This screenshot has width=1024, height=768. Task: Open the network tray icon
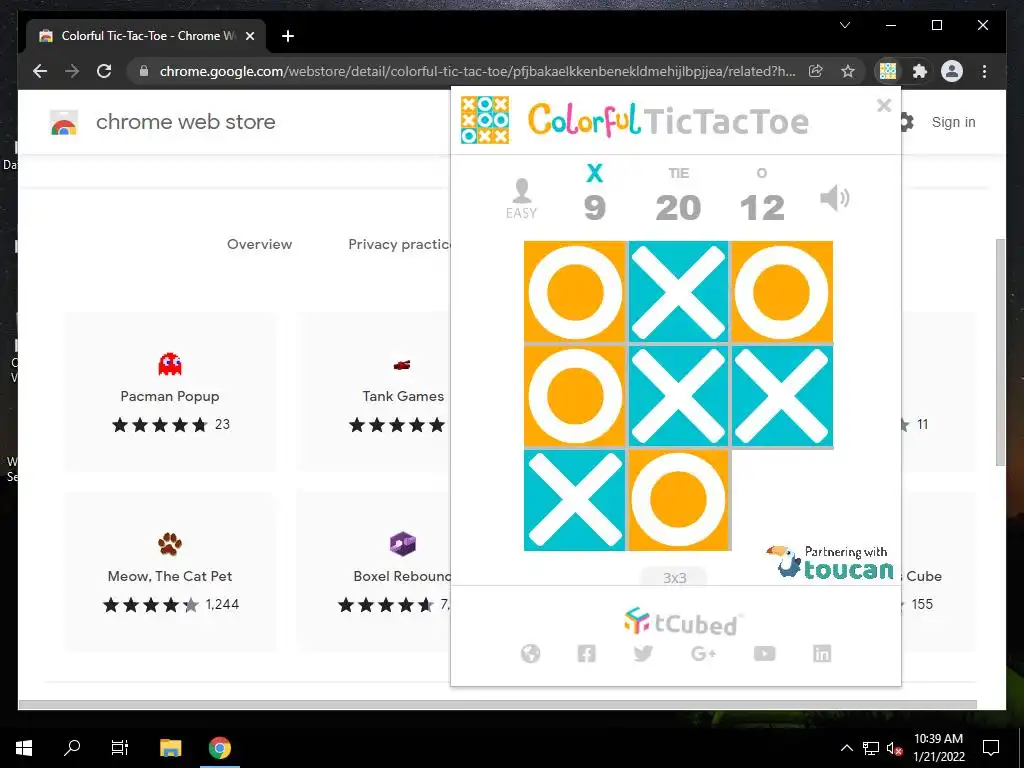[871, 748]
